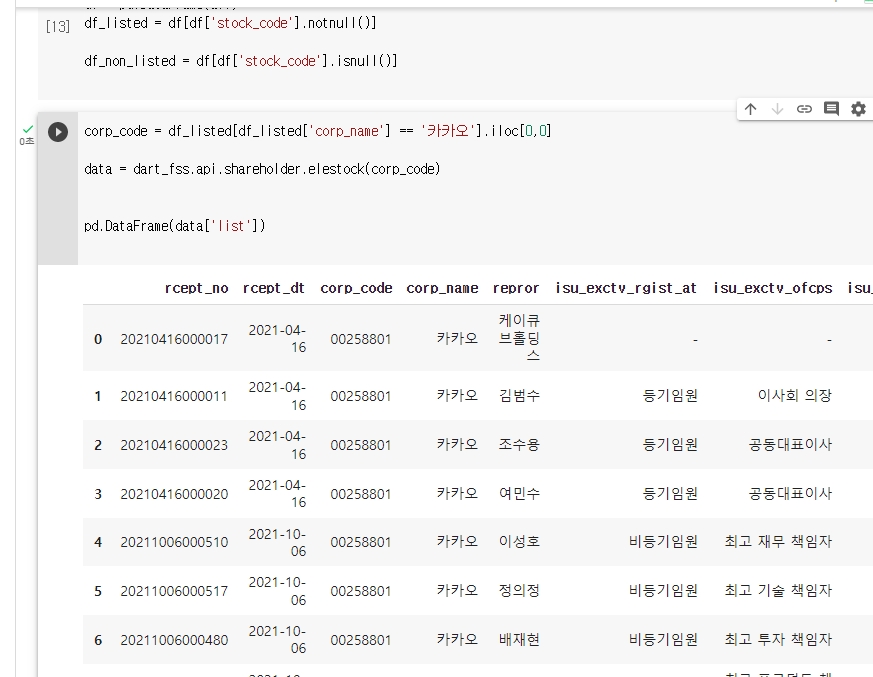Click position cell 이사회 의장
The height and width of the screenshot is (677, 873).
pos(794,396)
